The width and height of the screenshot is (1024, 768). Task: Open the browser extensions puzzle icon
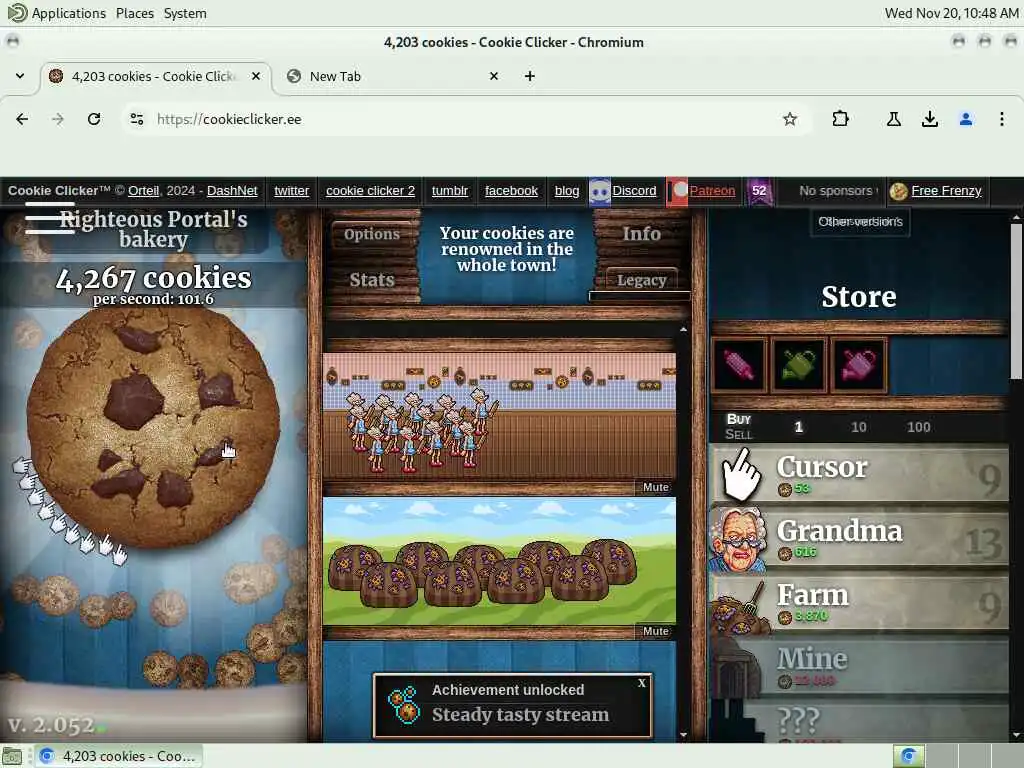(840, 119)
